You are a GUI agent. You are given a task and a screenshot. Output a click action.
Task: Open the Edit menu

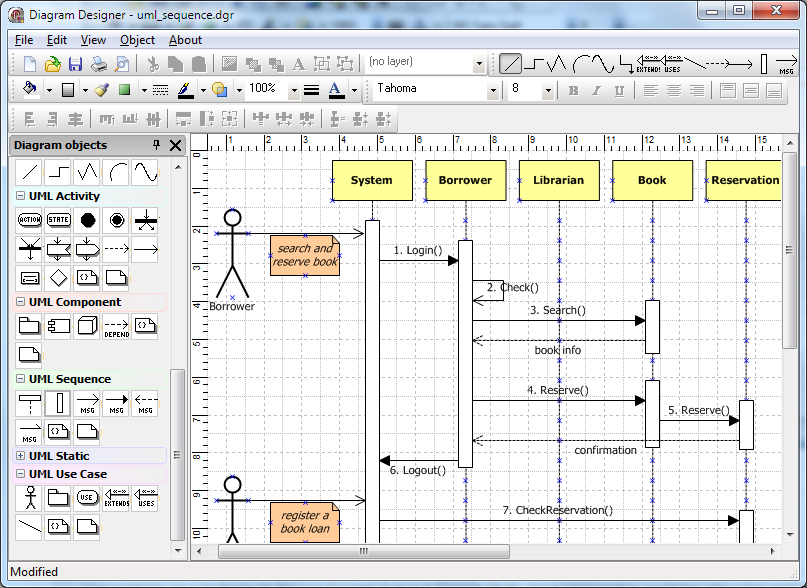pos(57,40)
